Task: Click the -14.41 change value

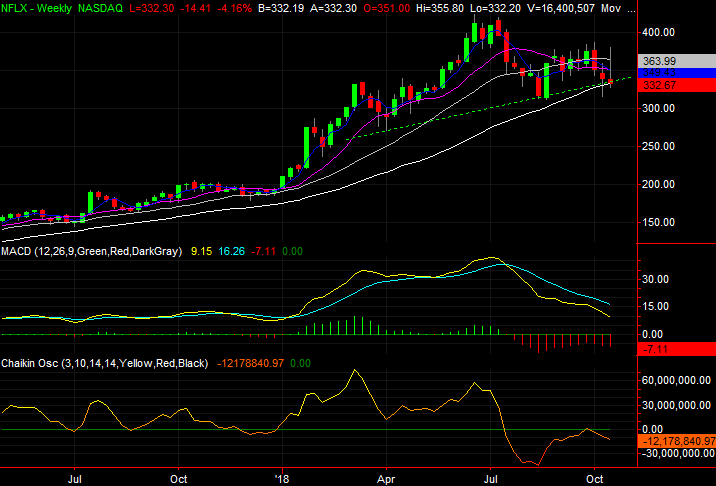Action: click(195, 8)
